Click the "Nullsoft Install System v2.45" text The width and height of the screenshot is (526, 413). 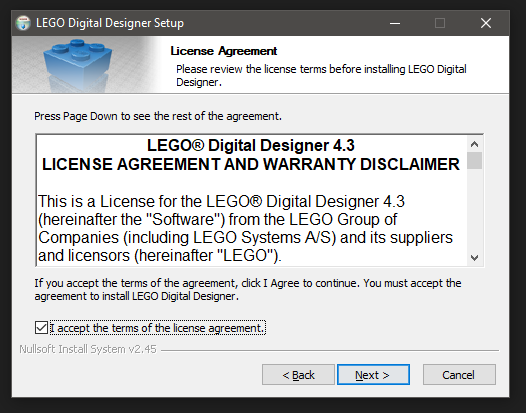88,349
